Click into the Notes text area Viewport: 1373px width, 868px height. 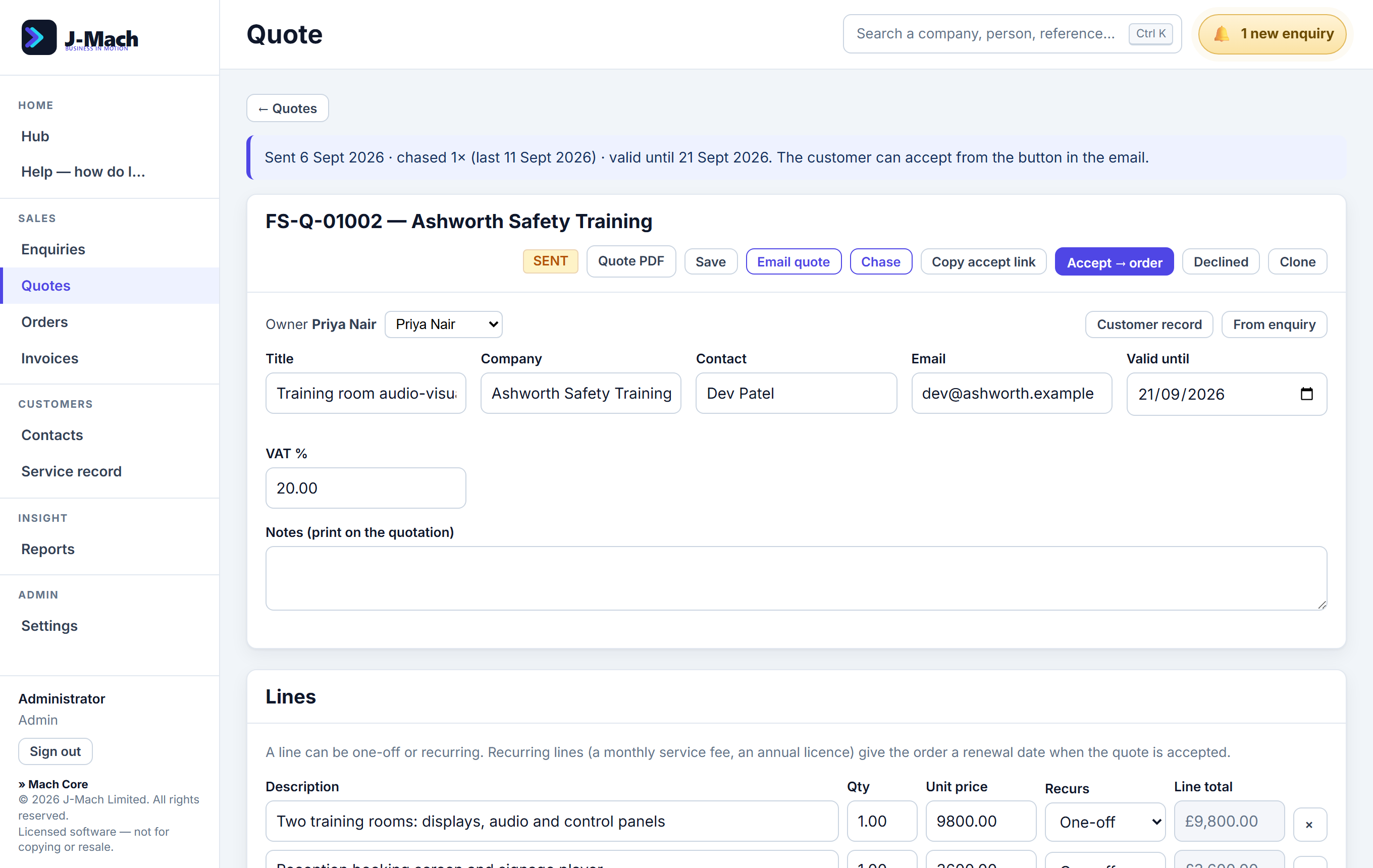pyautogui.click(x=796, y=578)
